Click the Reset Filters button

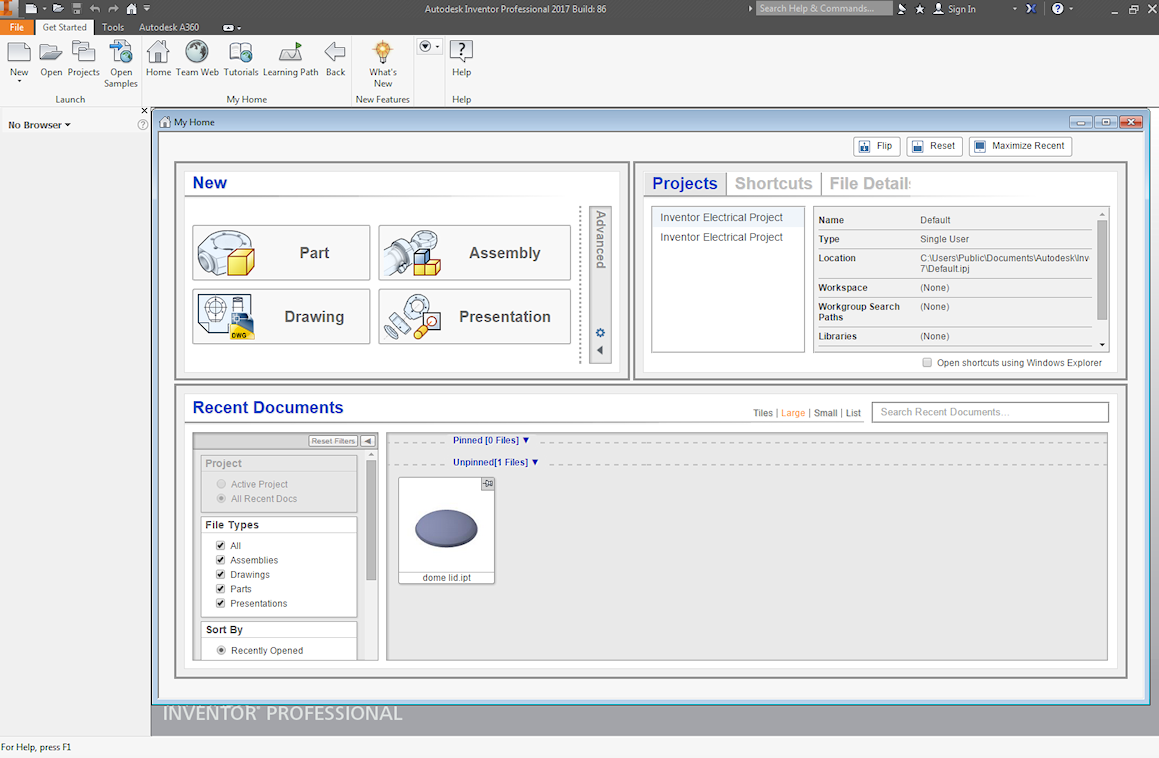[x=333, y=441]
